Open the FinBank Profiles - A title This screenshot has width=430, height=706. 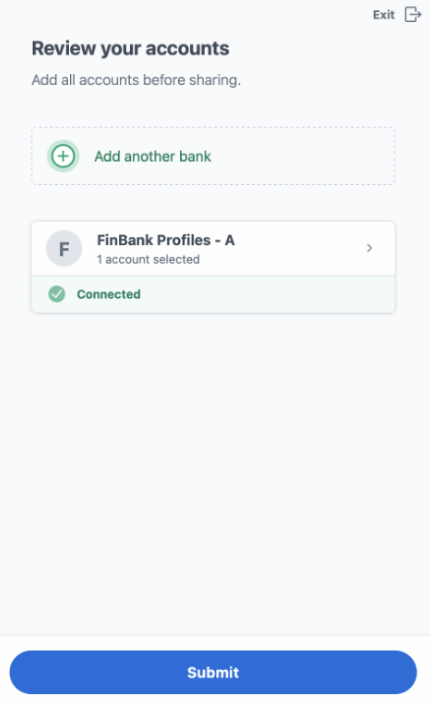[166, 240]
